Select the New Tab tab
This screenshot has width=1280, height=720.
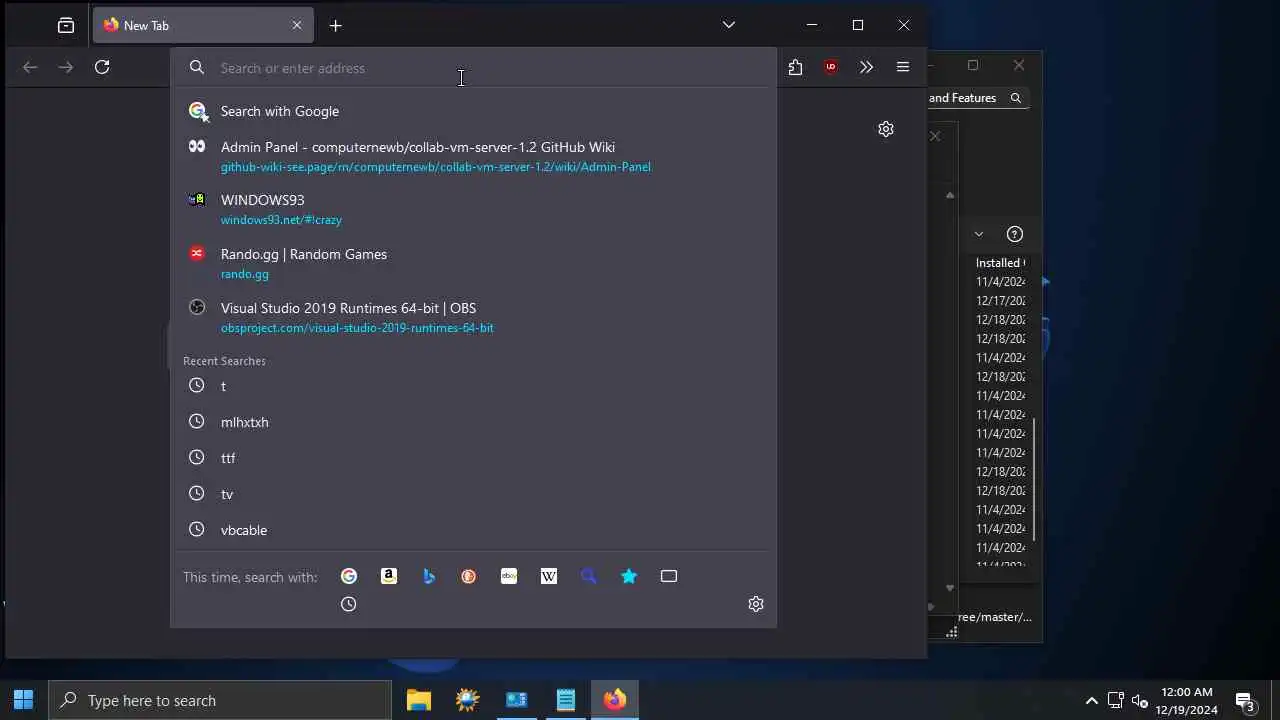(203, 25)
